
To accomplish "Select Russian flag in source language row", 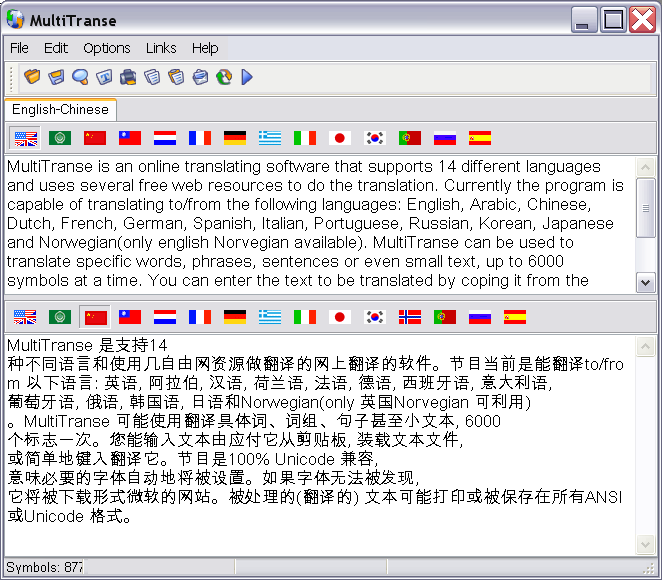I will [x=445, y=138].
